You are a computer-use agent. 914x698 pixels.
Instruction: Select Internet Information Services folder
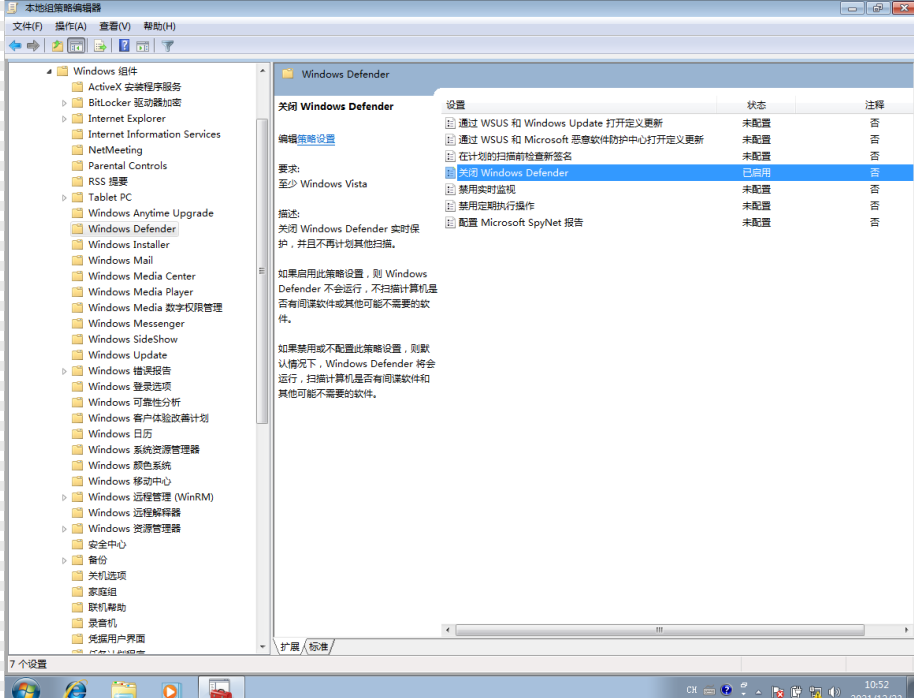(154, 134)
